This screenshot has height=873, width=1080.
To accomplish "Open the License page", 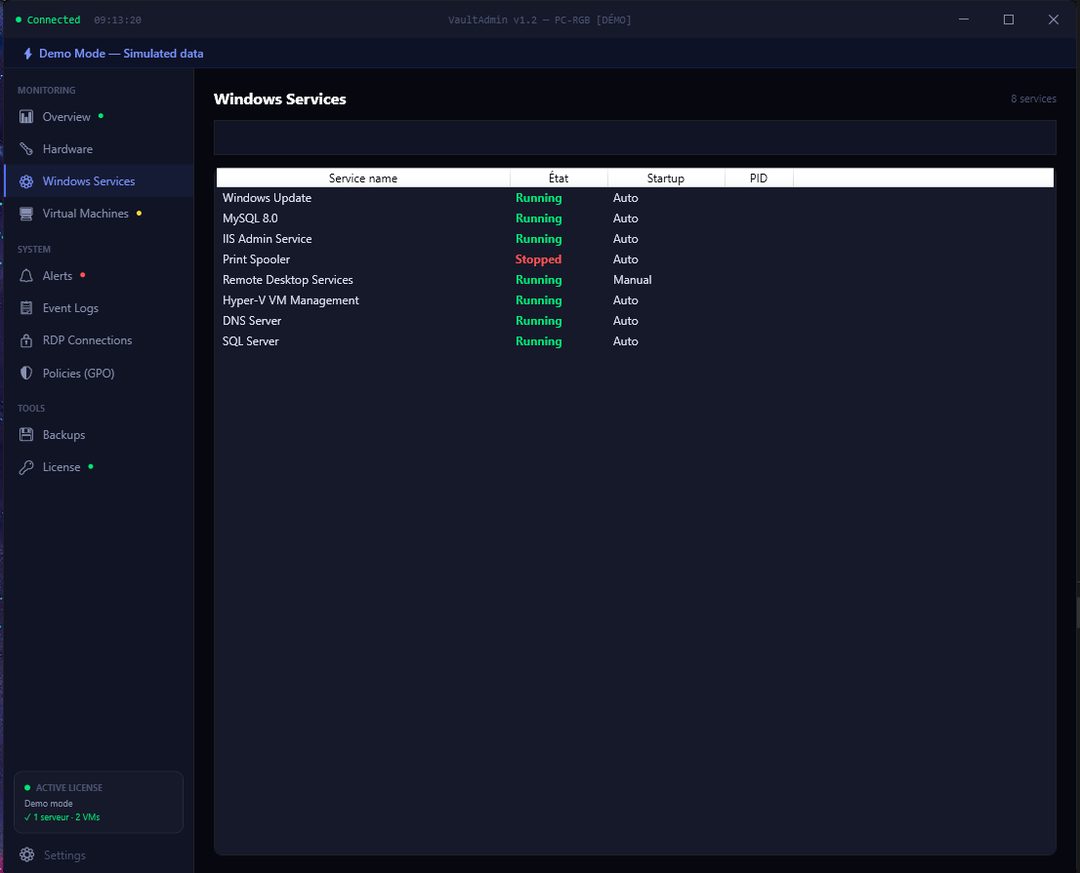I will [99, 467].
